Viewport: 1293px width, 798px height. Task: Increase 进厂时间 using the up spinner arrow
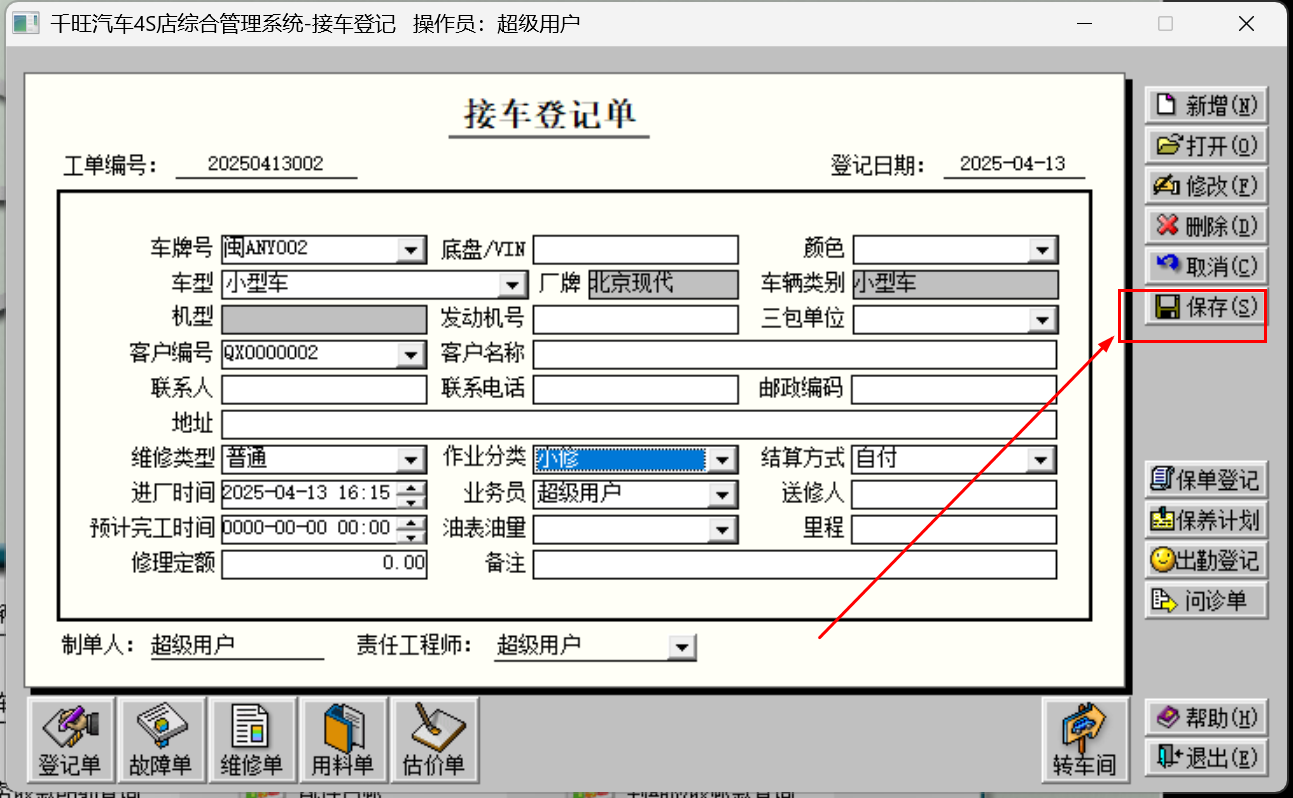coord(412,488)
